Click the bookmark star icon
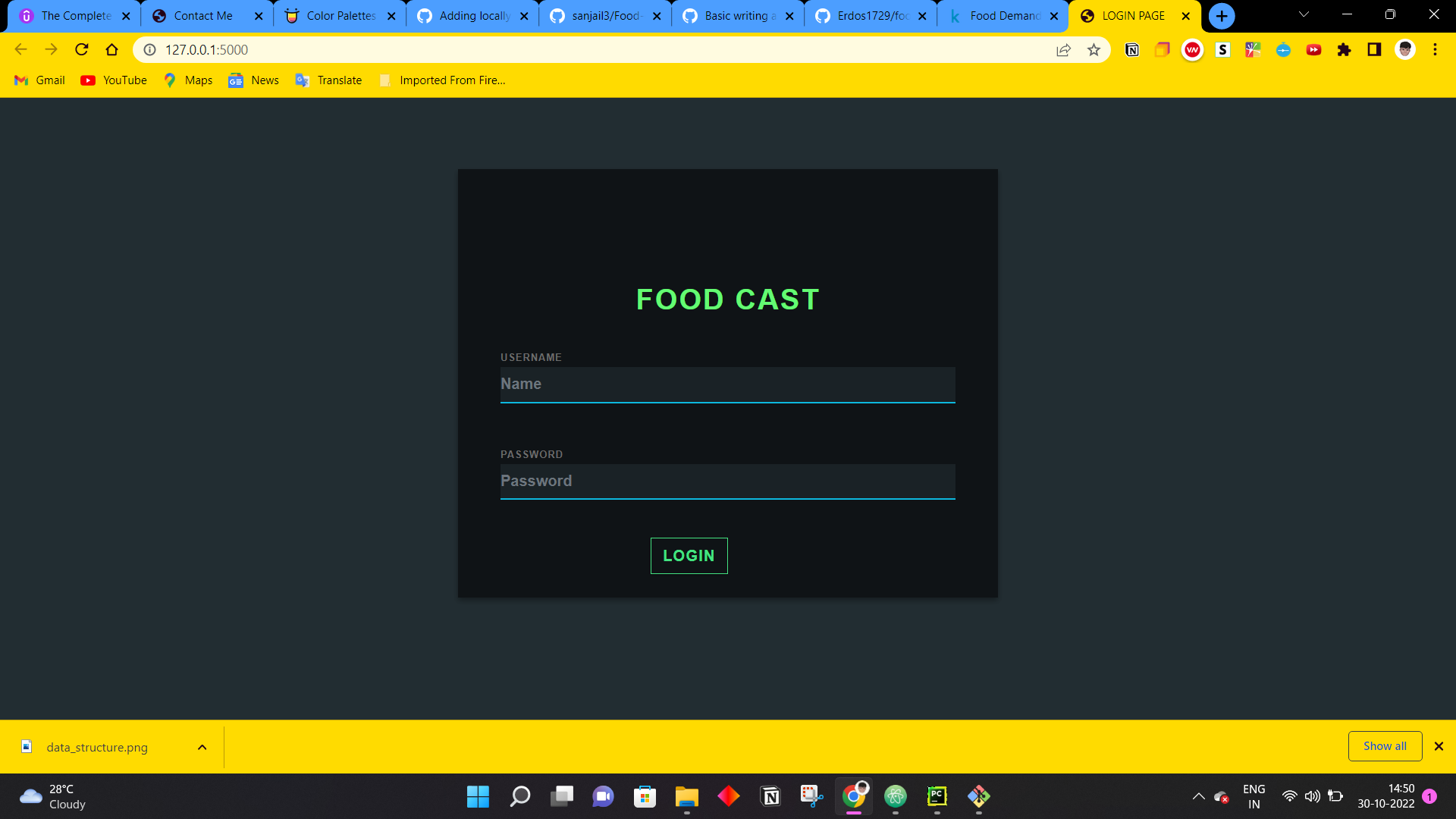 pyautogui.click(x=1094, y=50)
